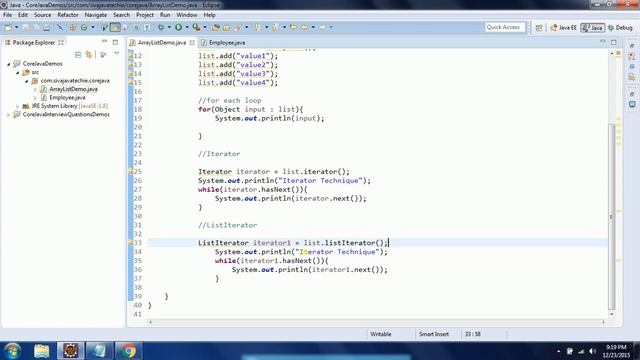
Task: Open the Refactor menu
Action: click(x=68, y=15)
